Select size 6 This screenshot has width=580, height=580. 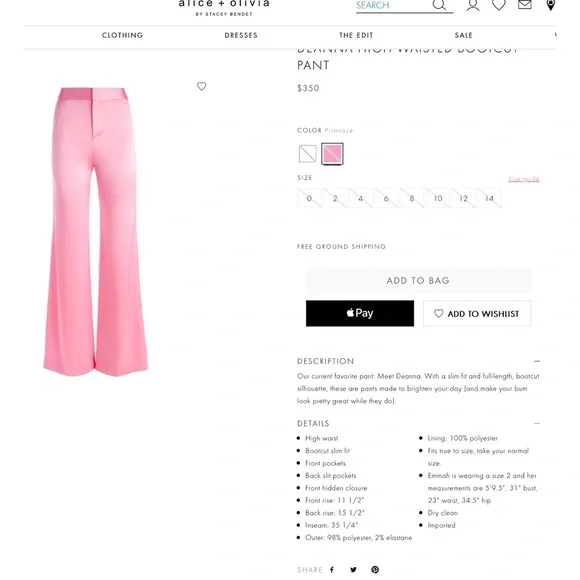tap(386, 198)
